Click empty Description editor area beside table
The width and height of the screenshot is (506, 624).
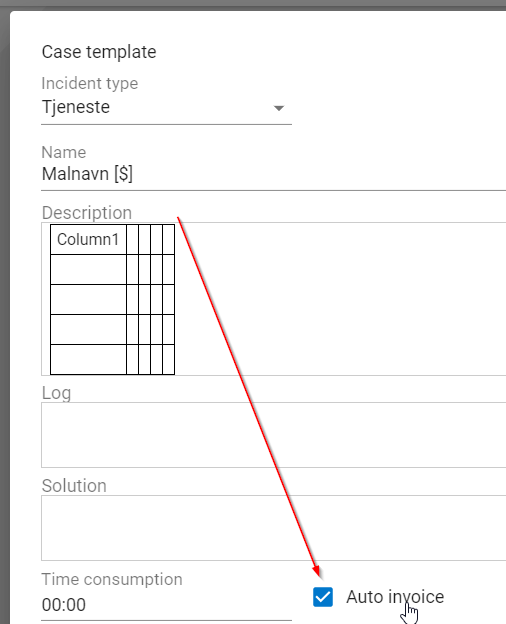click(342, 298)
